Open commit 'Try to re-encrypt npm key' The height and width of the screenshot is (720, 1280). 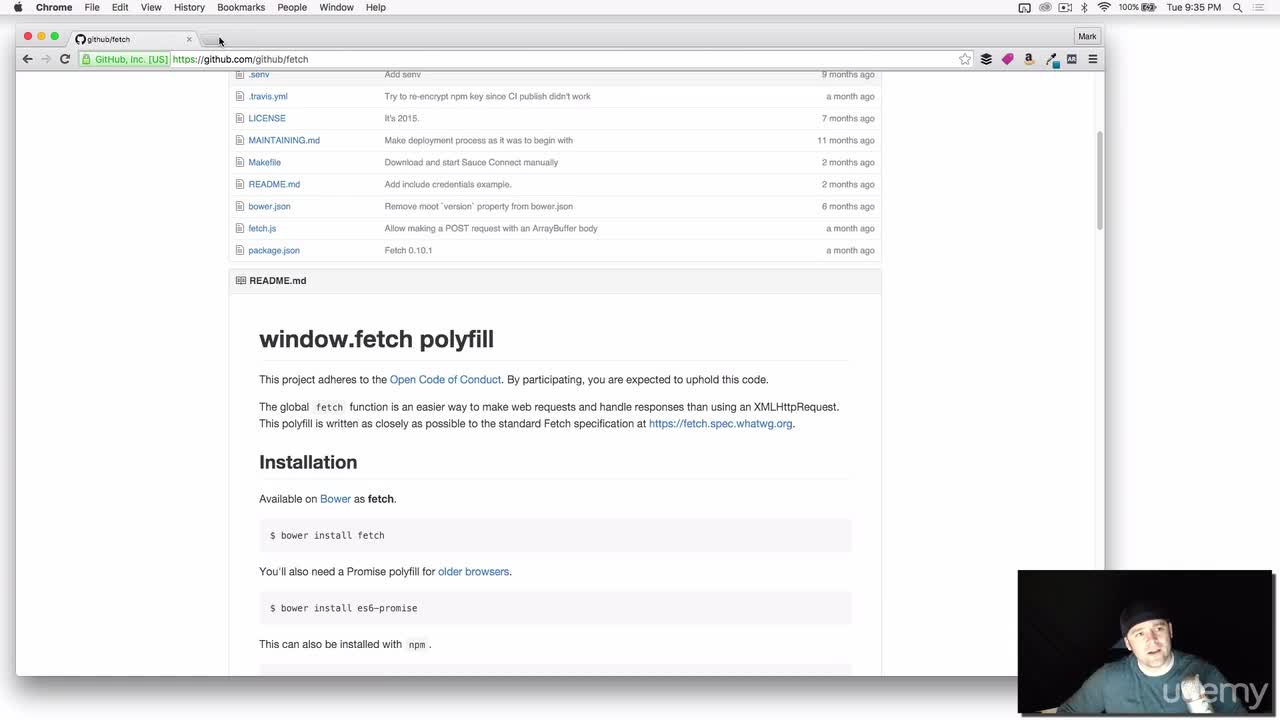pyautogui.click(x=488, y=96)
